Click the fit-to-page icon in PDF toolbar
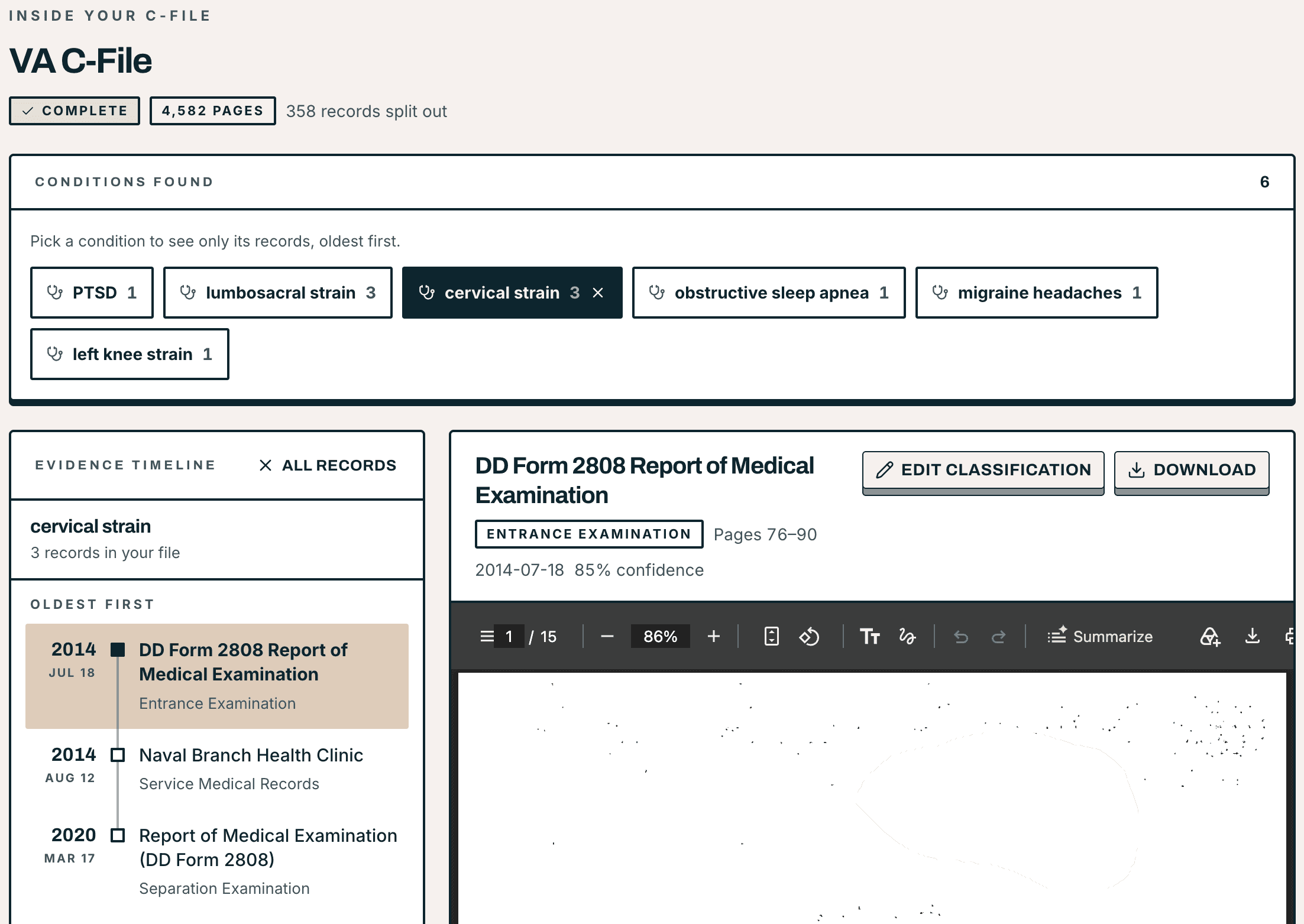 tap(772, 636)
